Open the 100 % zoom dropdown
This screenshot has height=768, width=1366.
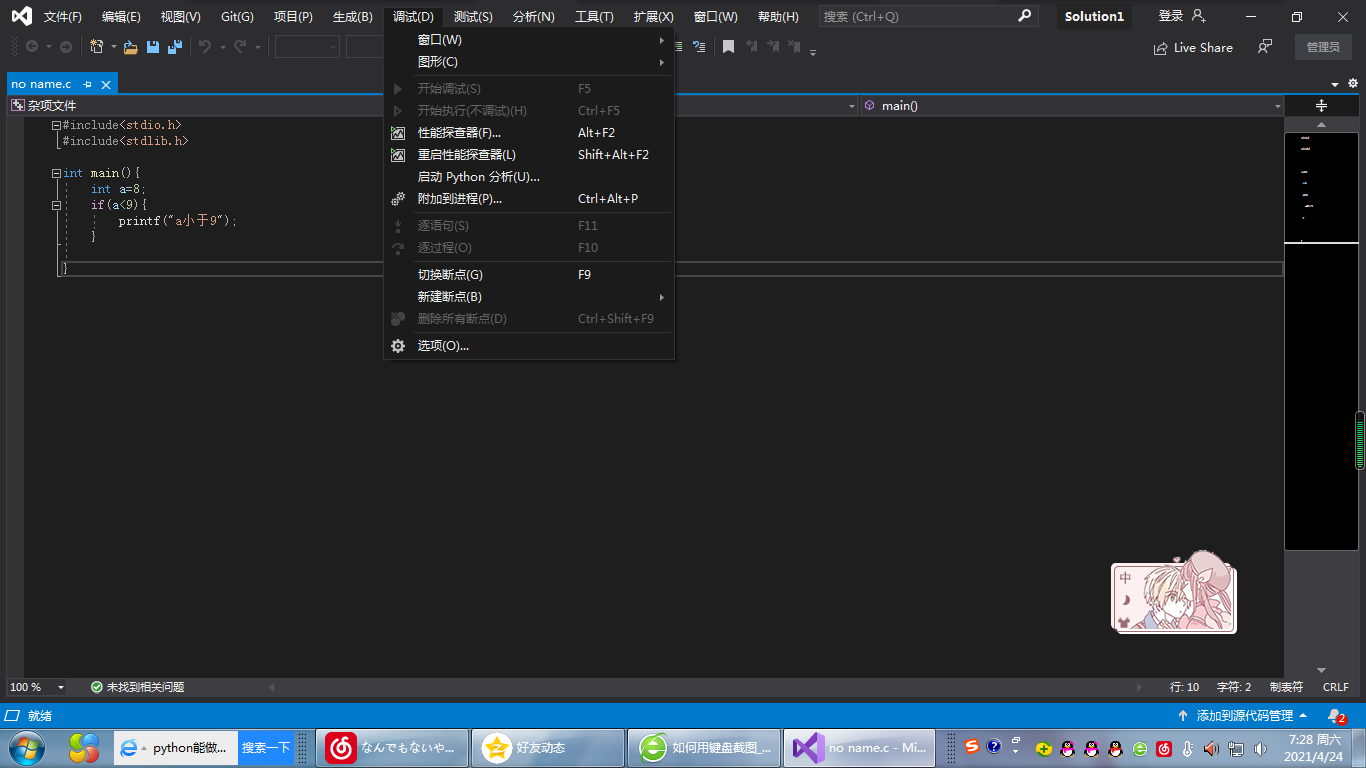point(61,687)
